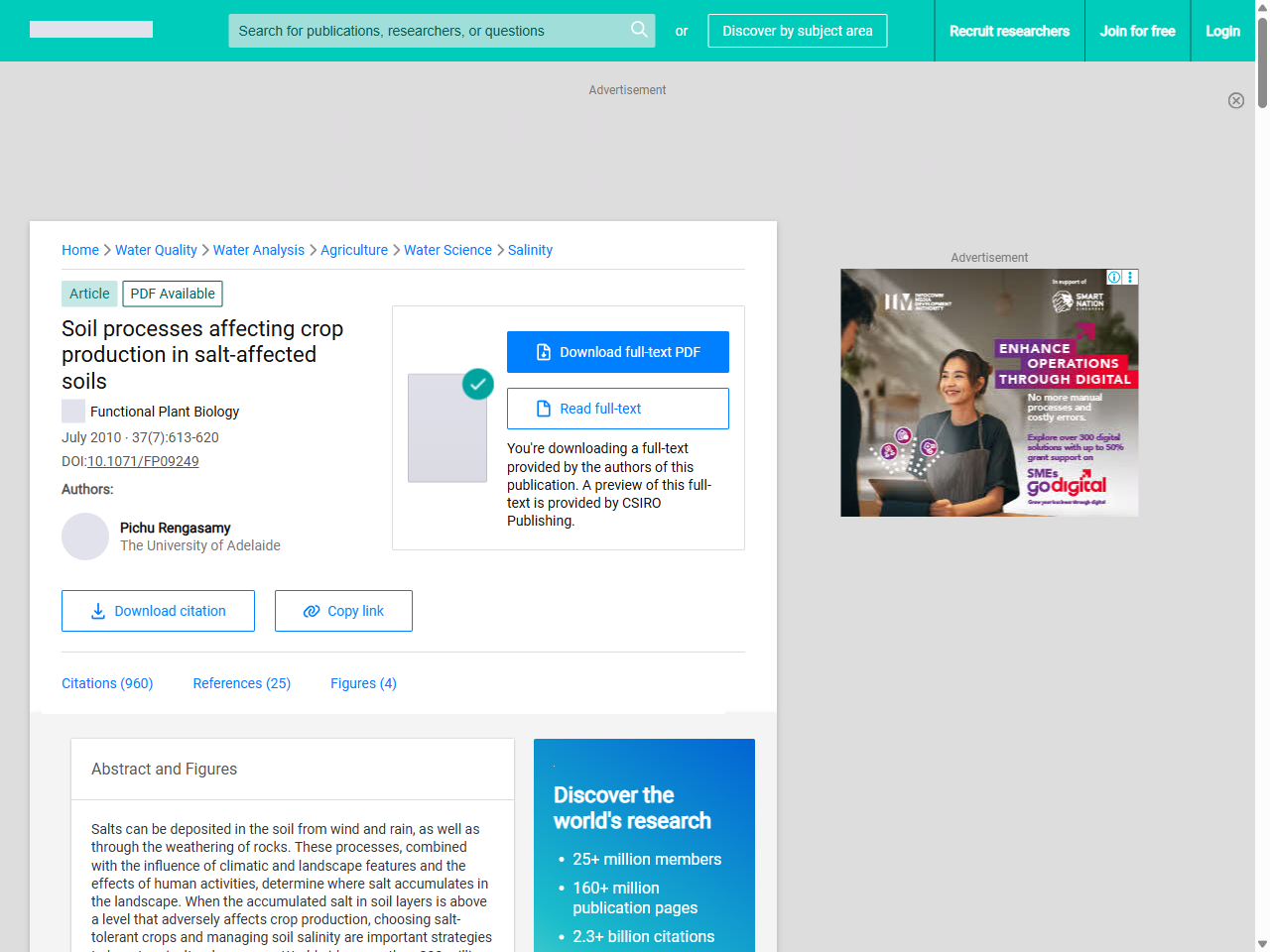Click Pichu Rengasamy's author avatar

pos(85,536)
